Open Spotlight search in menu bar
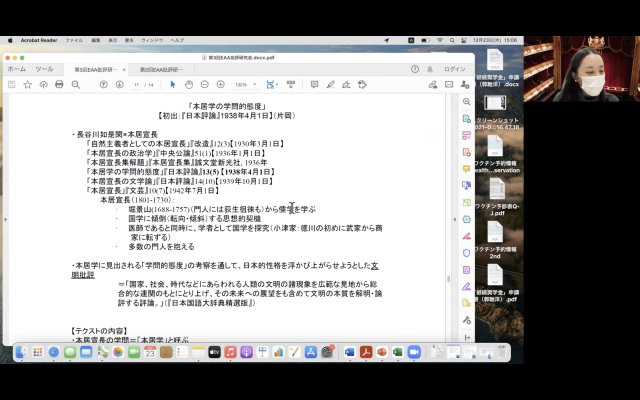The height and width of the screenshot is (400, 640). pyautogui.click(x=452, y=40)
